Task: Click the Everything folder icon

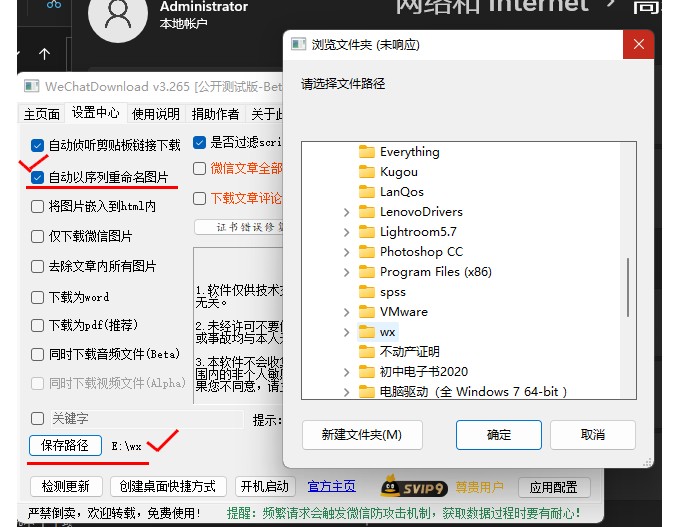Action: (366, 152)
